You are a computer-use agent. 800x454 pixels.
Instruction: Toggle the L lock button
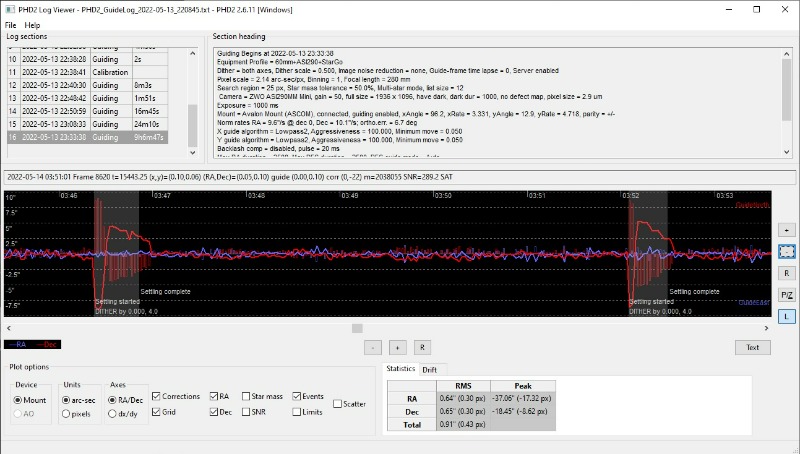(786, 317)
